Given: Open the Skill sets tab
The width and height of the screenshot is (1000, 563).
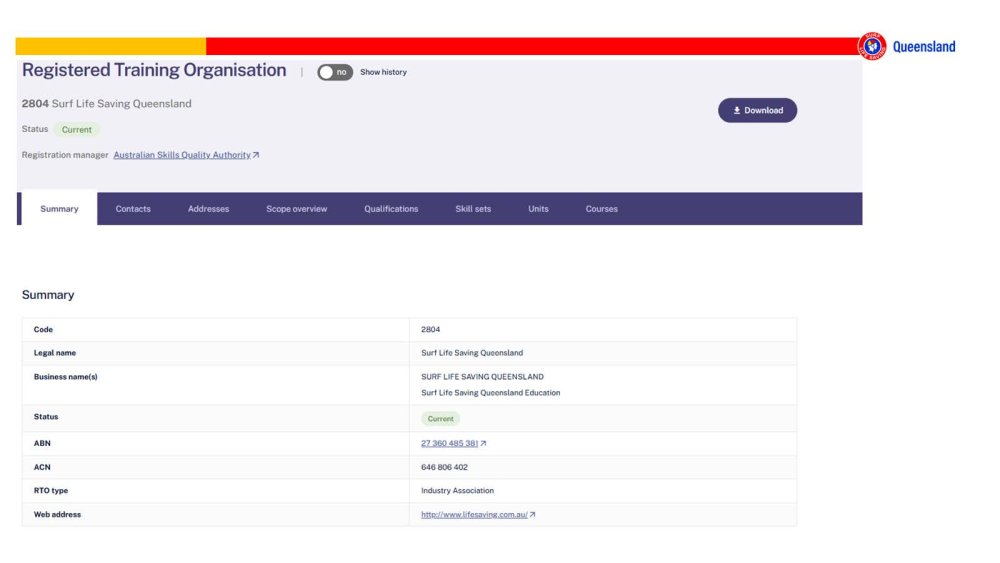Looking at the screenshot, I should tap(473, 208).
